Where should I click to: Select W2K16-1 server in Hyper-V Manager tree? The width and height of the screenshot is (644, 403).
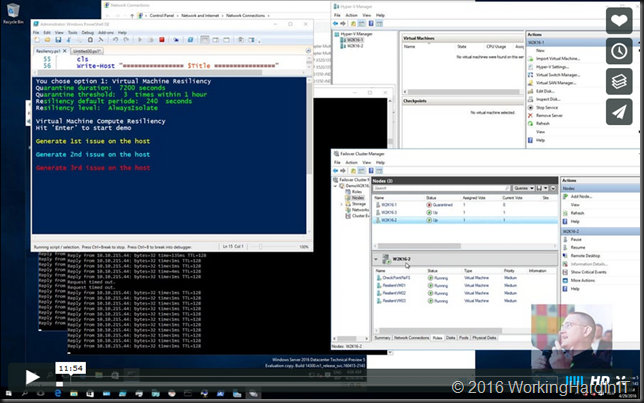354,40
